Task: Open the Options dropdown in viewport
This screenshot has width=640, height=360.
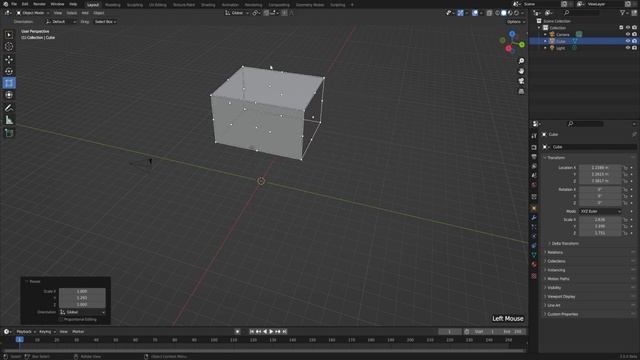Action: tap(516, 22)
